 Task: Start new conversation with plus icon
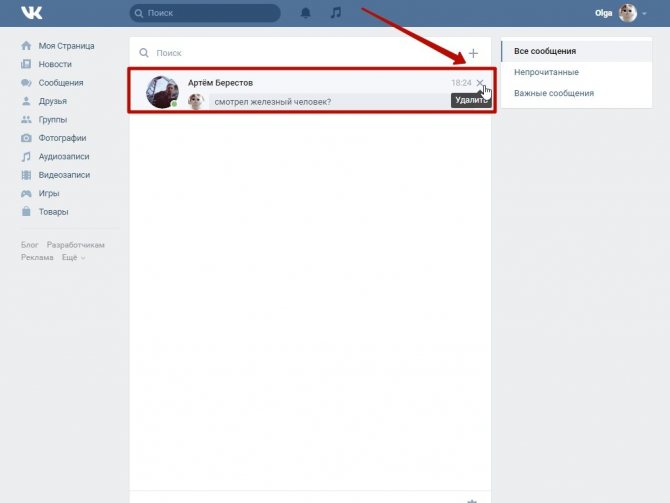473,53
